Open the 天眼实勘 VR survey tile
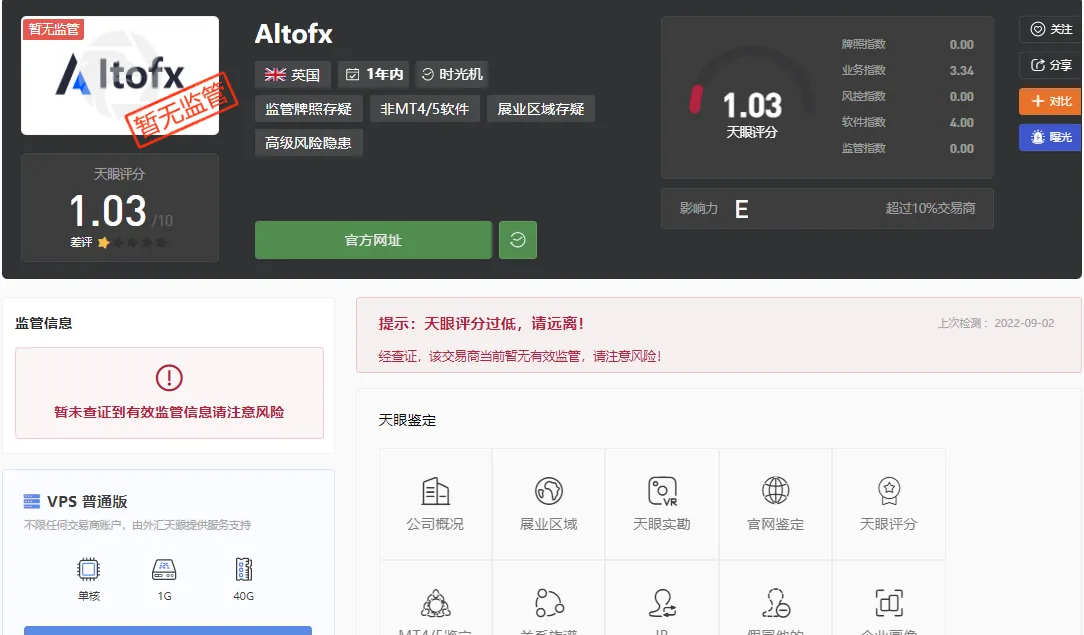This screenshot has width=1084, height=635. click(662, 504)
